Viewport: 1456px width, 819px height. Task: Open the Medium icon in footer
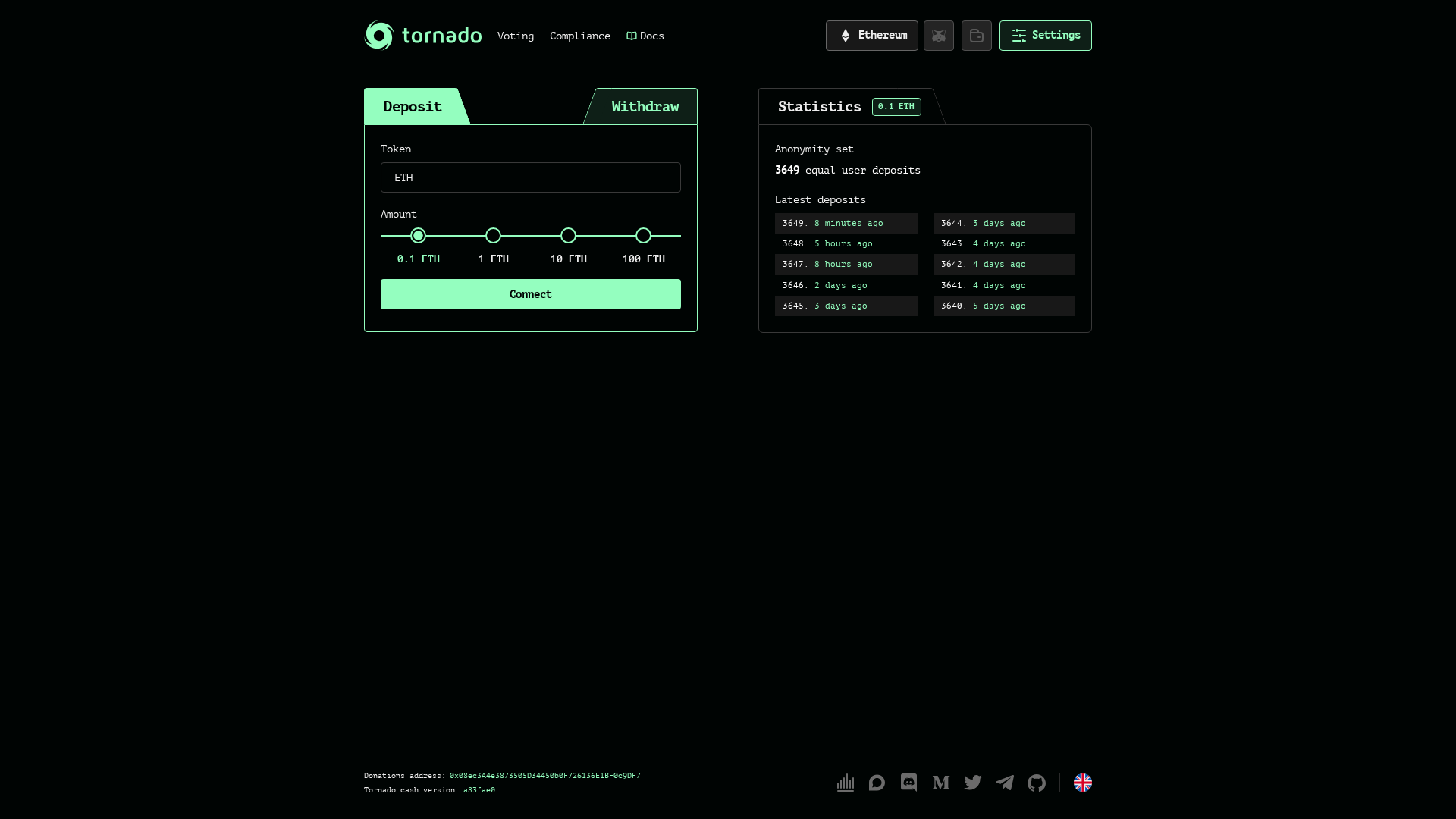(941, 783)
